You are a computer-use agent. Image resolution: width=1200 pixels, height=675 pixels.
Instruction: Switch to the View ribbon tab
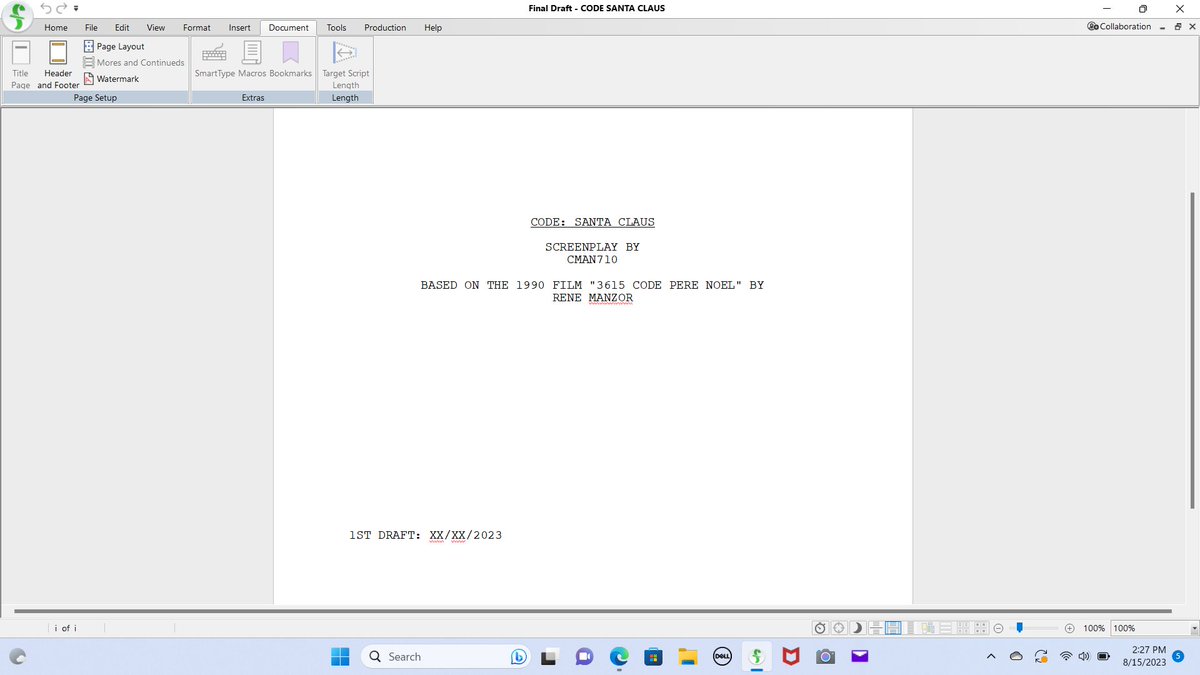[156, 28]
